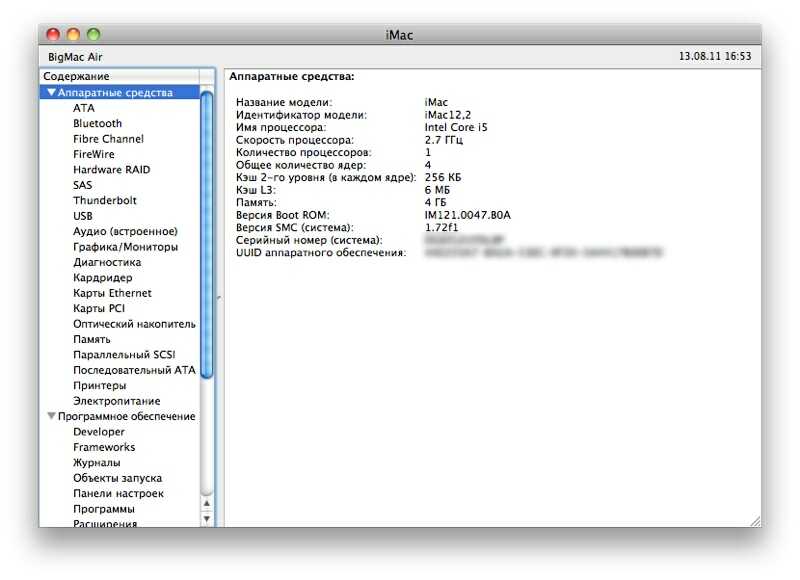Show Графика/Мониторы information

[125, 247]
